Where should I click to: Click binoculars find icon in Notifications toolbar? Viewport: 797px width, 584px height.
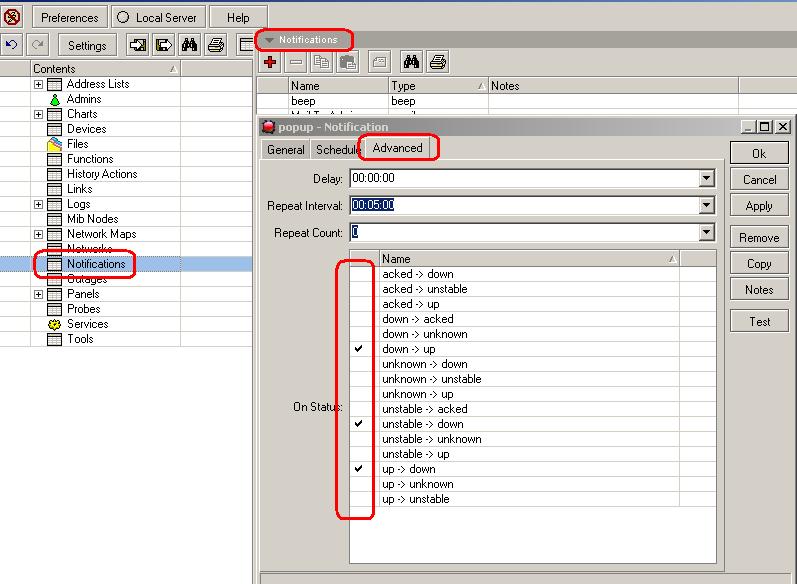click(x=411, y=63)
